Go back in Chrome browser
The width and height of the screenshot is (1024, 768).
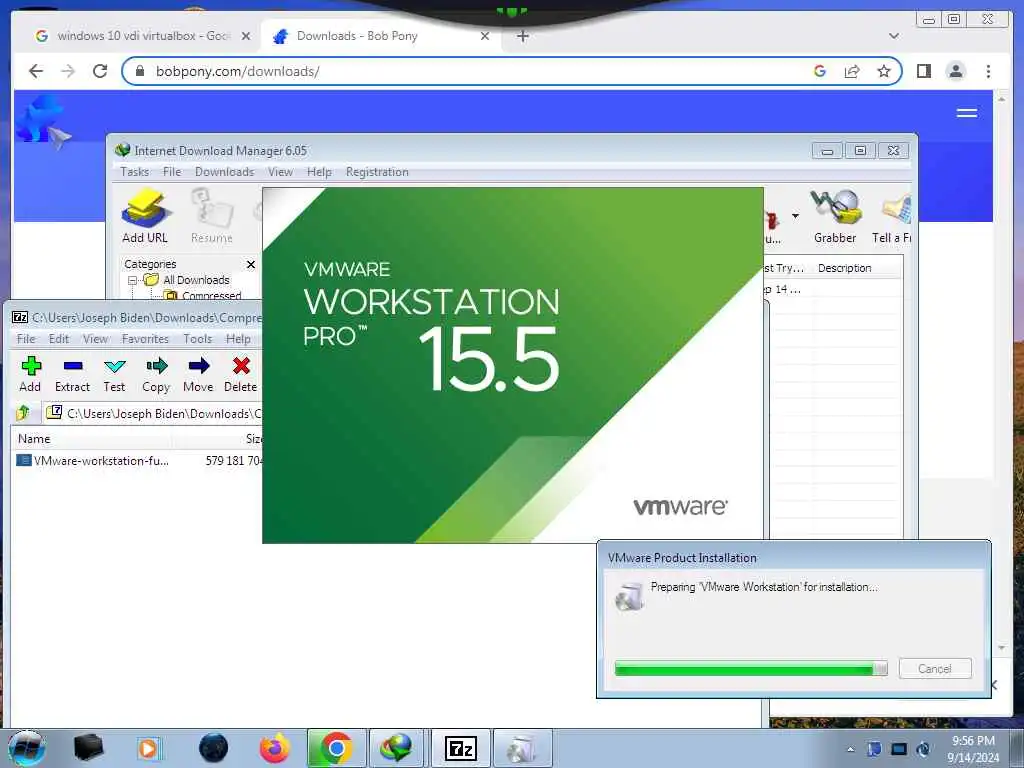click(x=36, y=71)
